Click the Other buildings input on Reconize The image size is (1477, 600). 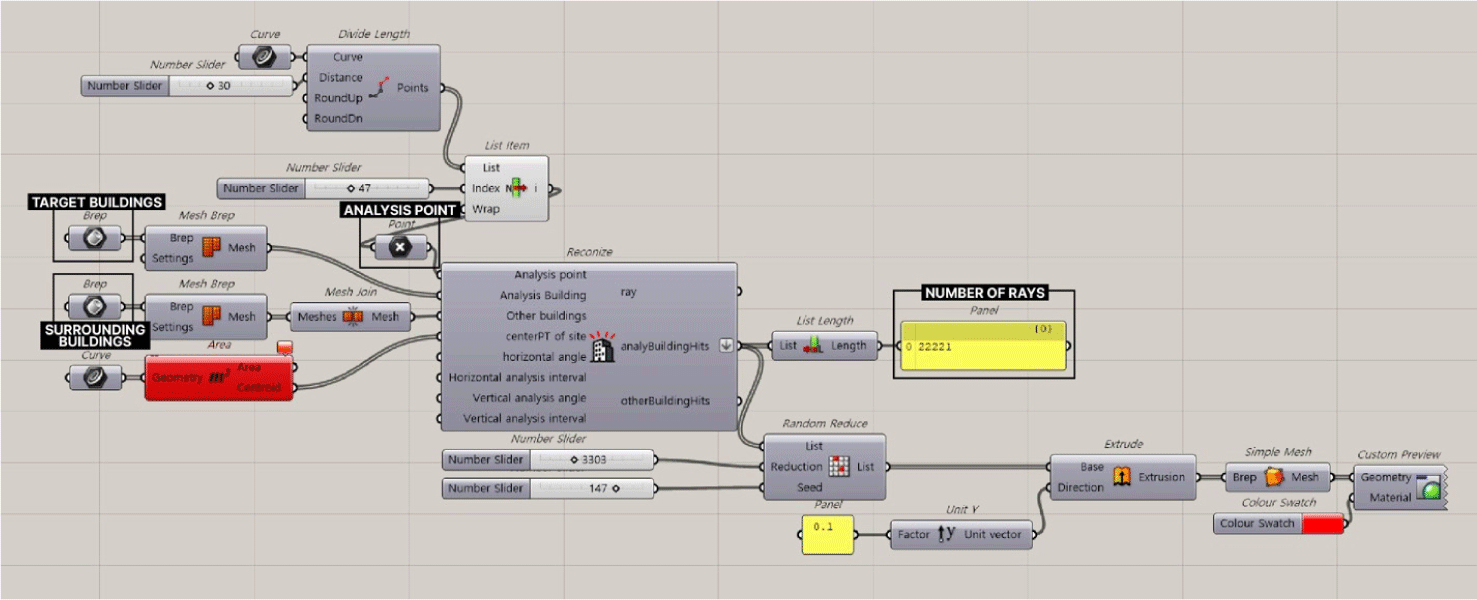pyautogui.click(x=546, y=316)
